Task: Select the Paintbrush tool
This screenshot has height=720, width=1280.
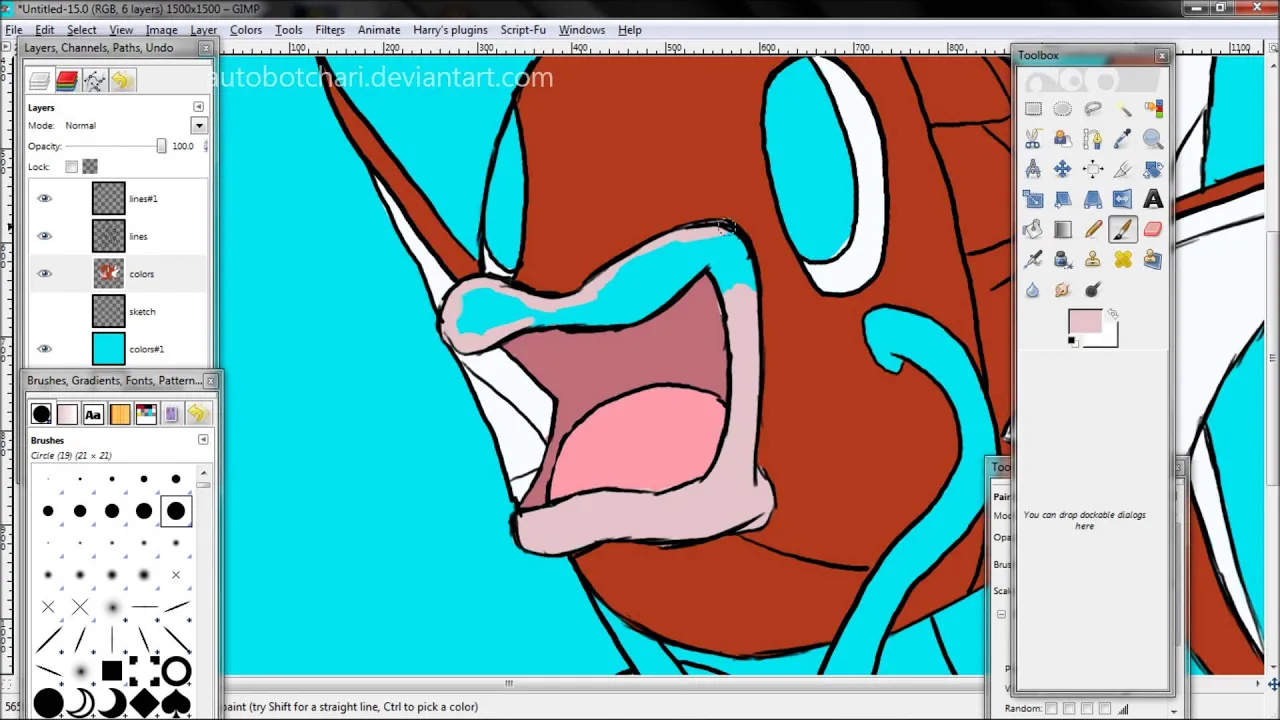Action: 1123,230
